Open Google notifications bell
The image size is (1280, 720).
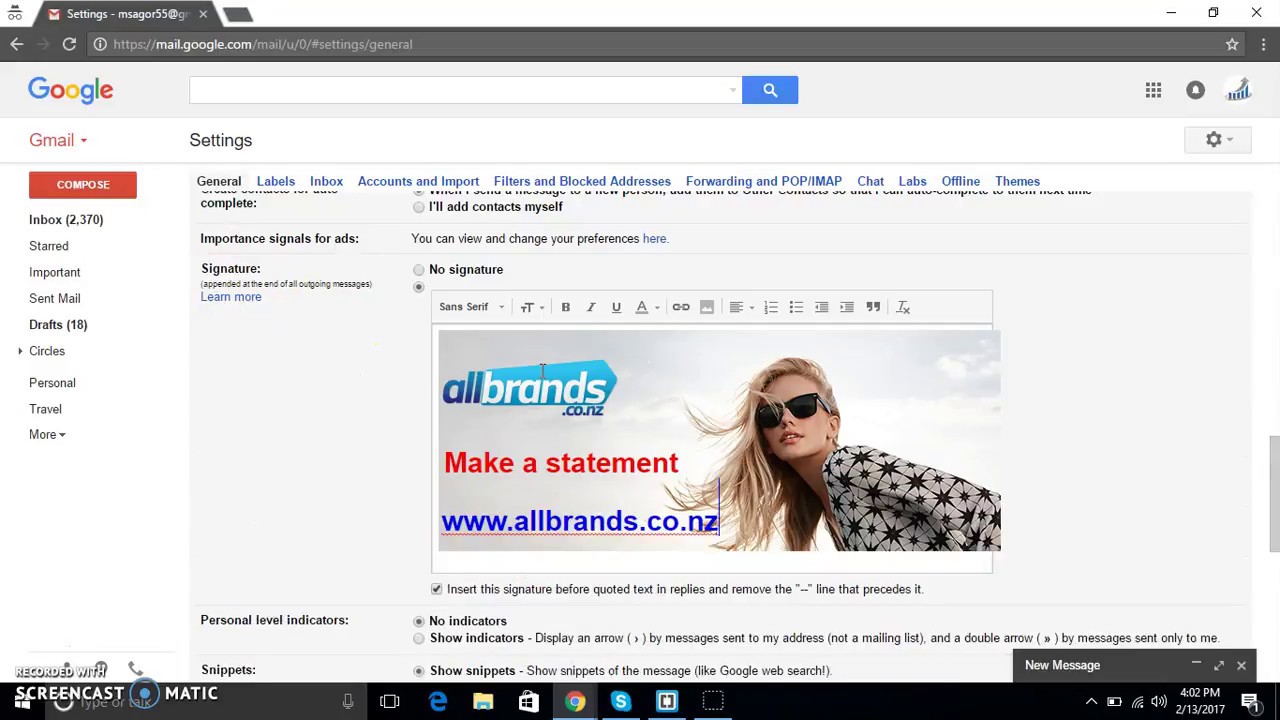coord(1195,90)
